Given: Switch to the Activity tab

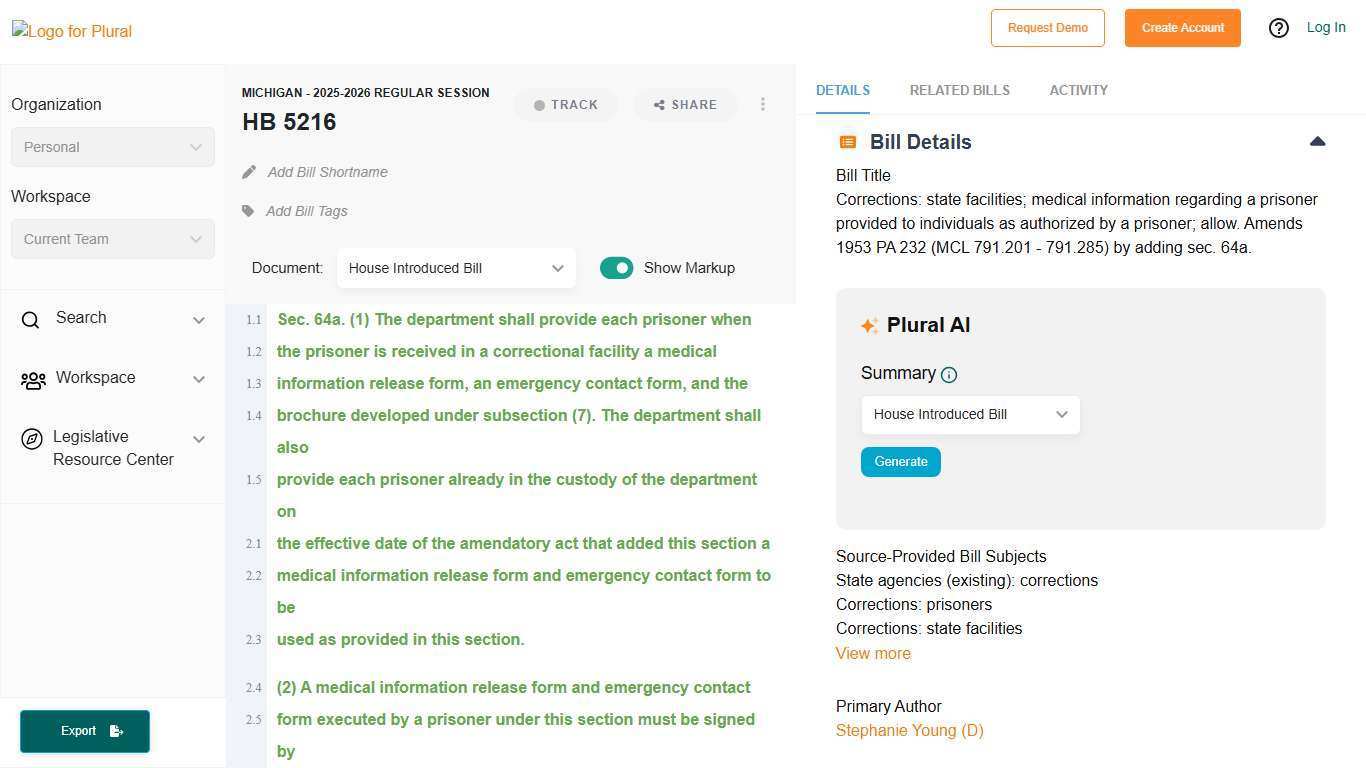Looking at the screenshot, I should [x=1078, y=90].
